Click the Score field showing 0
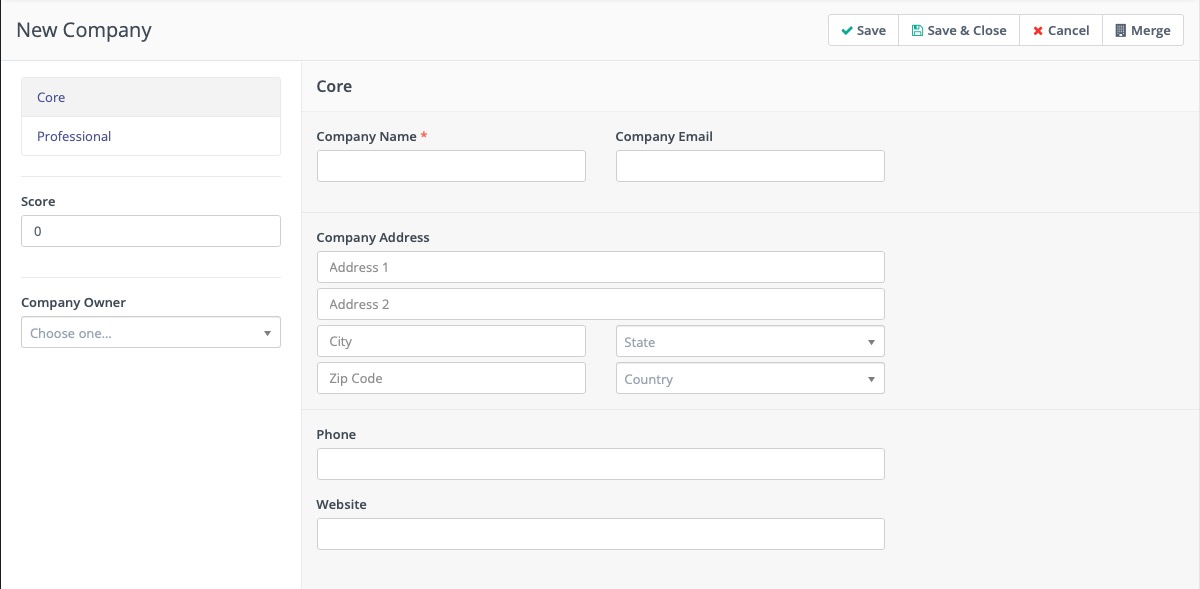This screenshot has width=1200, height=589. 150,230
